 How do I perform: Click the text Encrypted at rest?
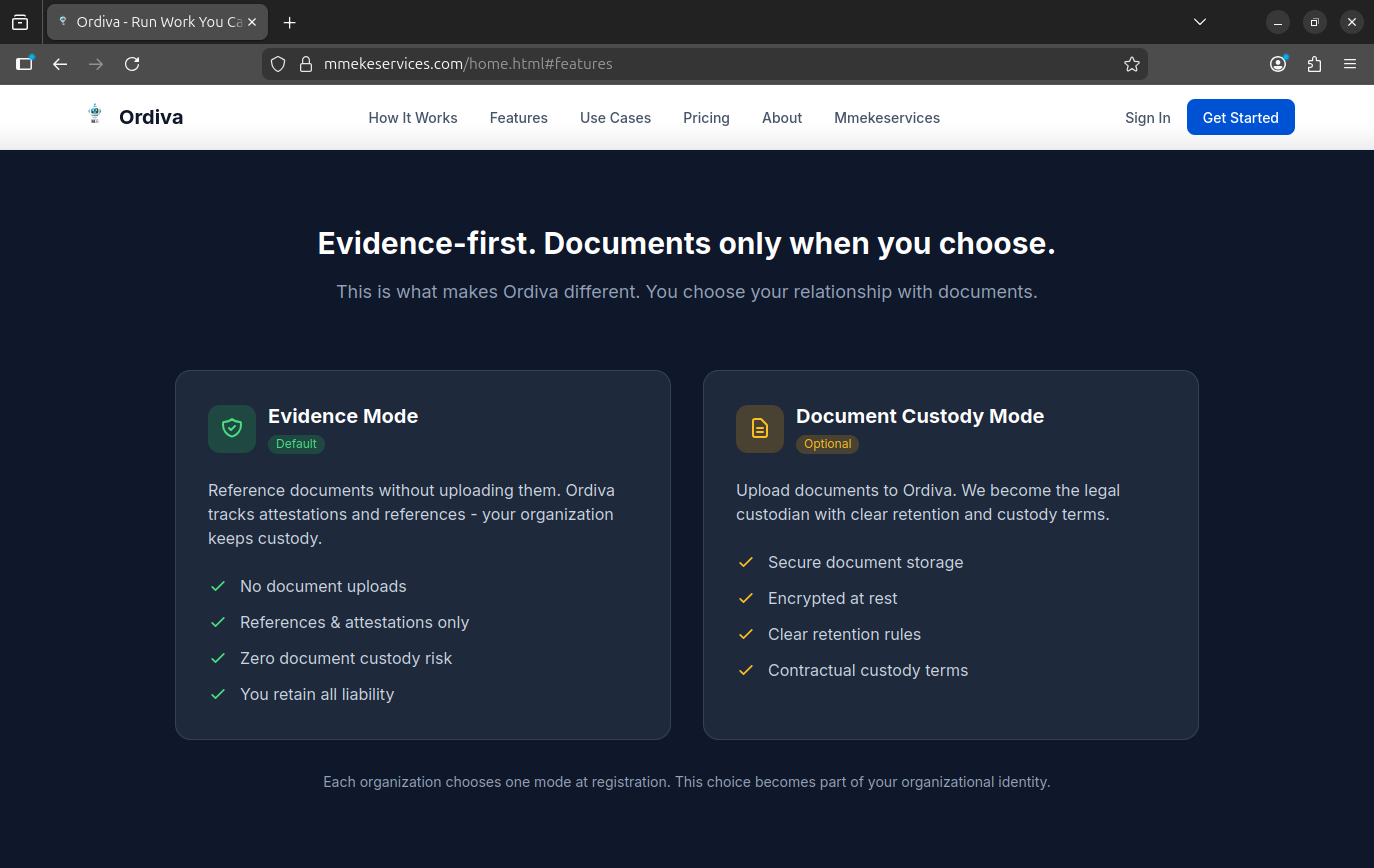pos(832,598)
